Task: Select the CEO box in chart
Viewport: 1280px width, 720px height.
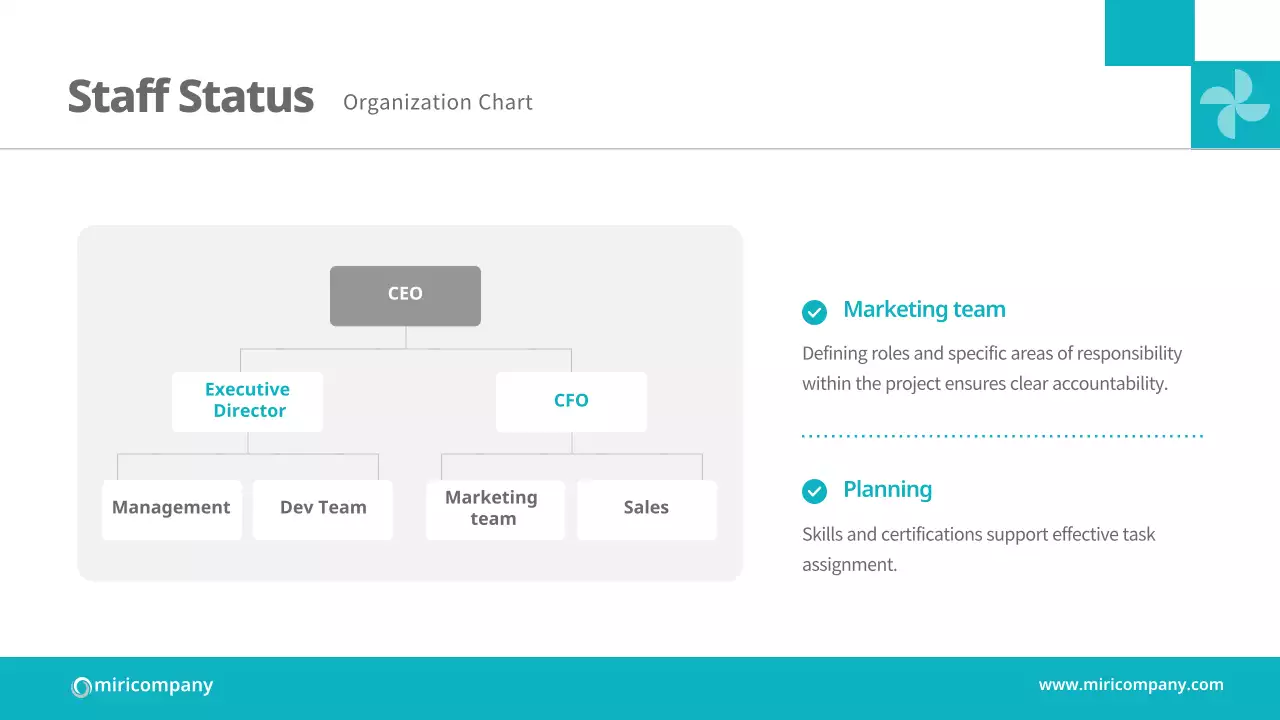Action: click(405, 295)
